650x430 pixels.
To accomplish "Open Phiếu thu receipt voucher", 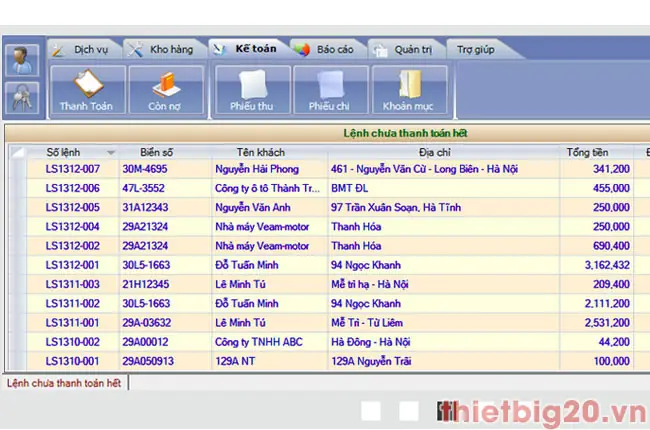I will coord(251,91).
